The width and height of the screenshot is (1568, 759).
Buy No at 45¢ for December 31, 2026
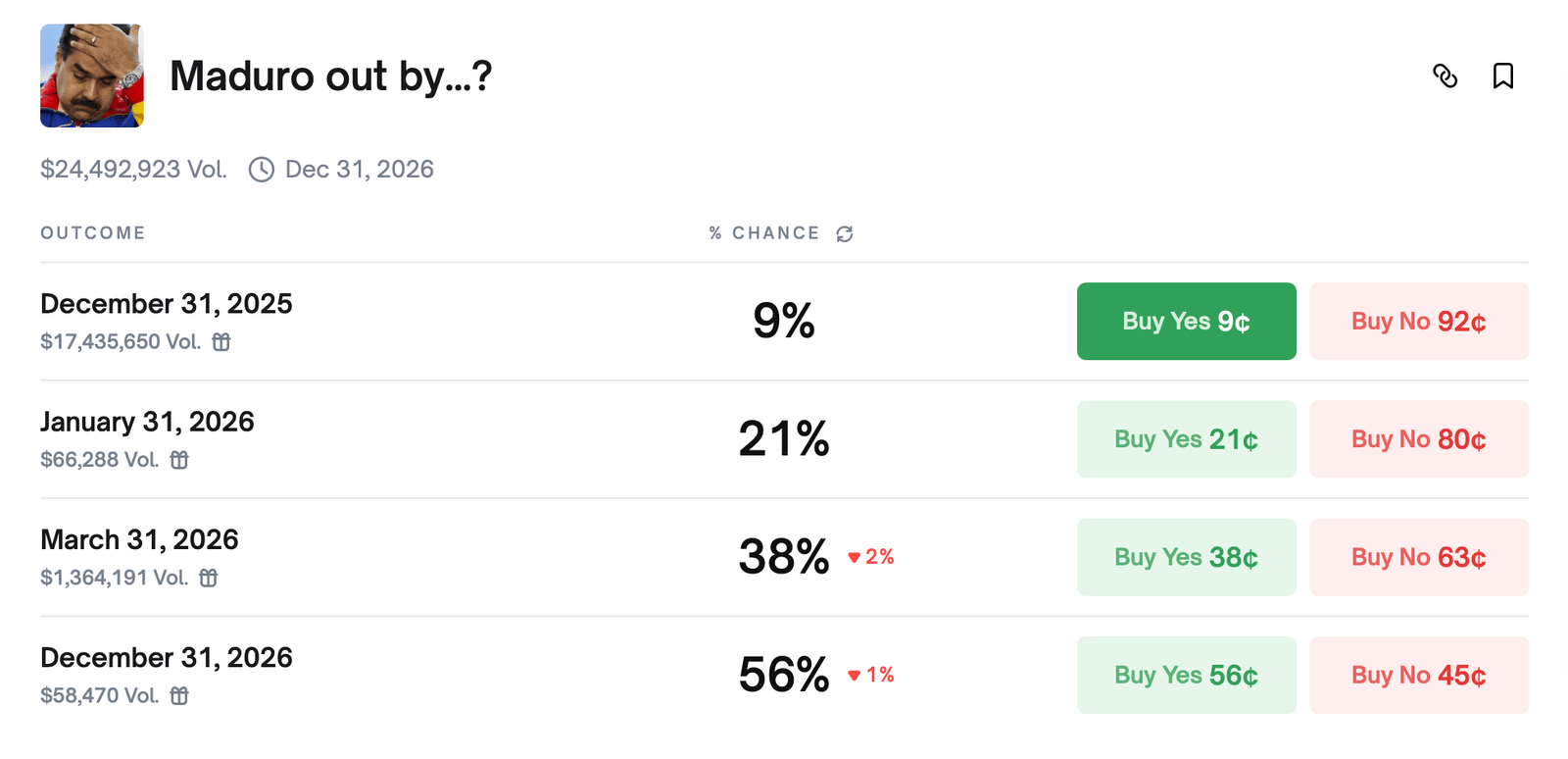coord(1418,675)
